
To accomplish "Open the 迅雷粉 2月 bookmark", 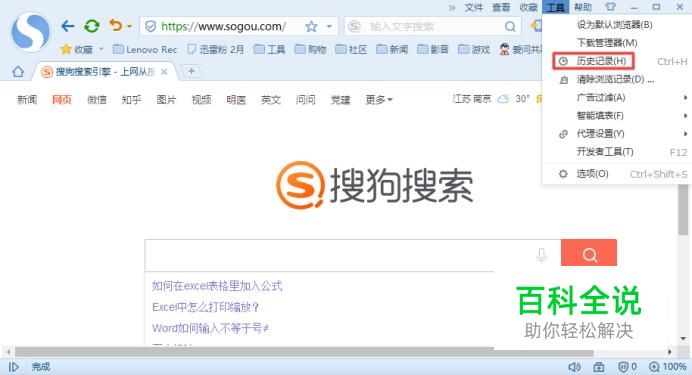I will click(216, 49).
